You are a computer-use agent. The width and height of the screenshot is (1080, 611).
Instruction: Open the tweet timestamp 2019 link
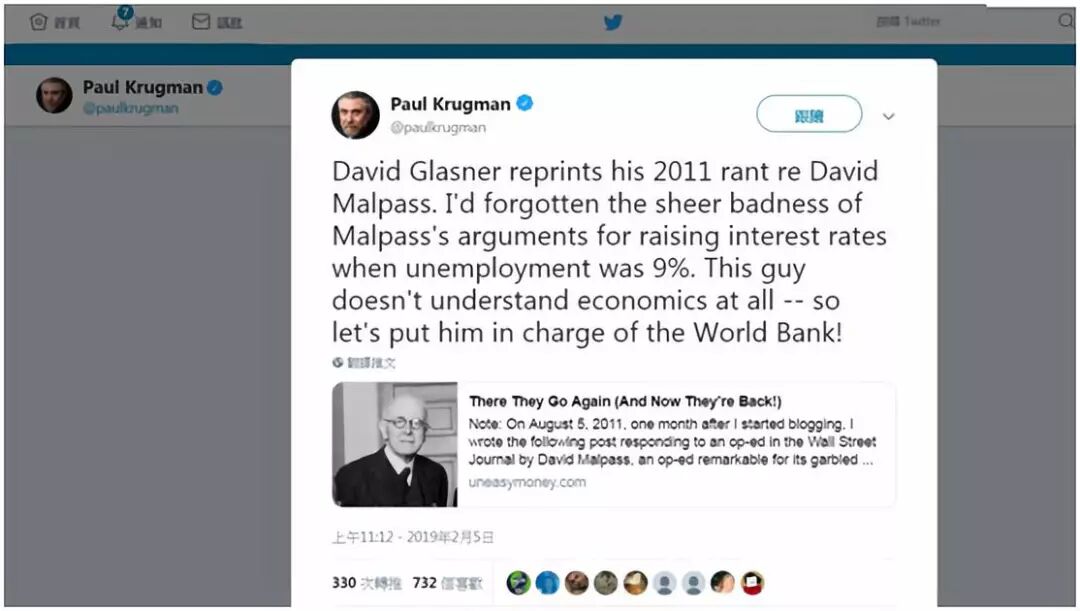tap(413, 537)
